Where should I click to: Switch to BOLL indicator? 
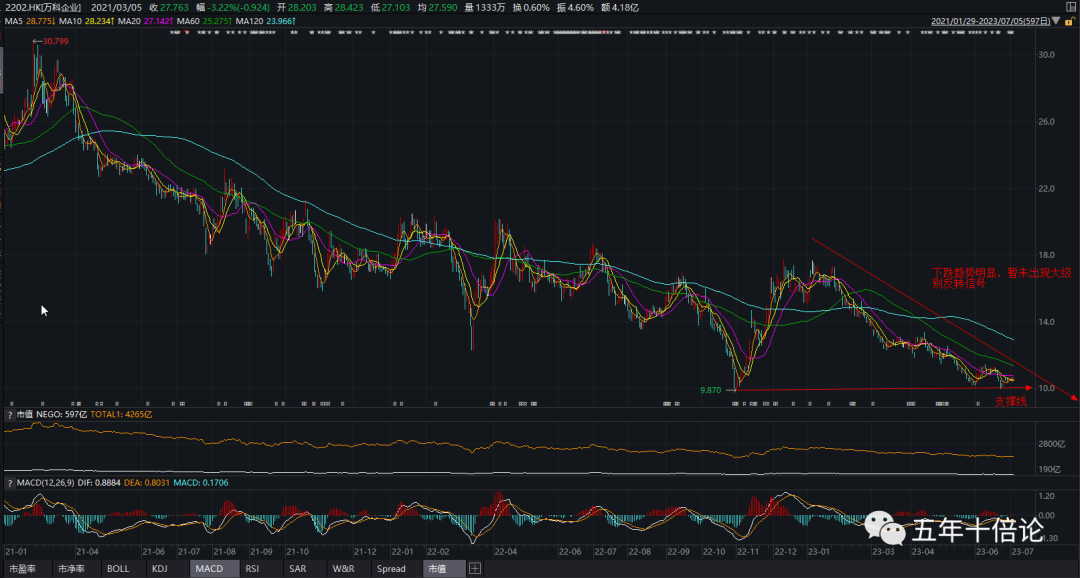pyautogui.click(x=118, y=569)
